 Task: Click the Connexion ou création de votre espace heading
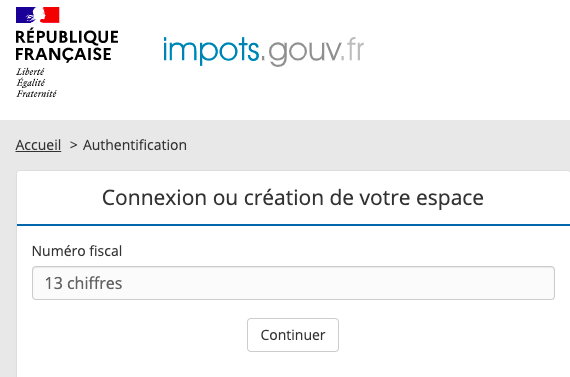[x=293, y=198]
